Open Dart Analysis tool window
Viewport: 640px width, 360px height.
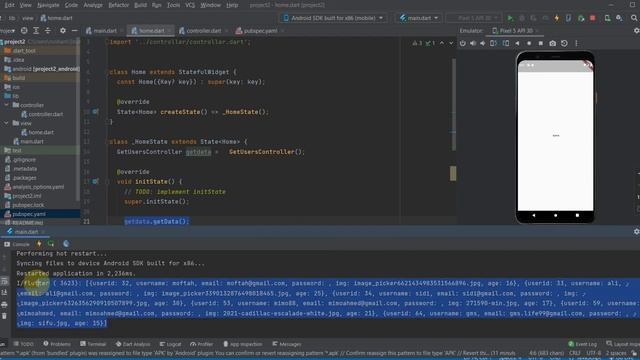coord(133,344)
